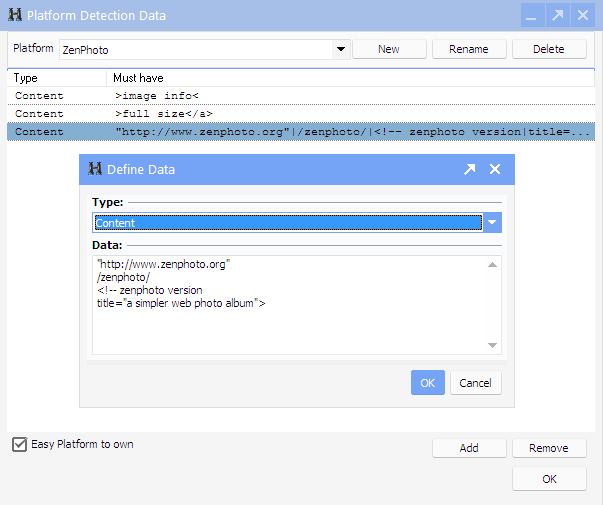The width and height of the screenshot is (603, 505).
Task: Expand the Type dropdown in Define Data
Action: (491, 223)
